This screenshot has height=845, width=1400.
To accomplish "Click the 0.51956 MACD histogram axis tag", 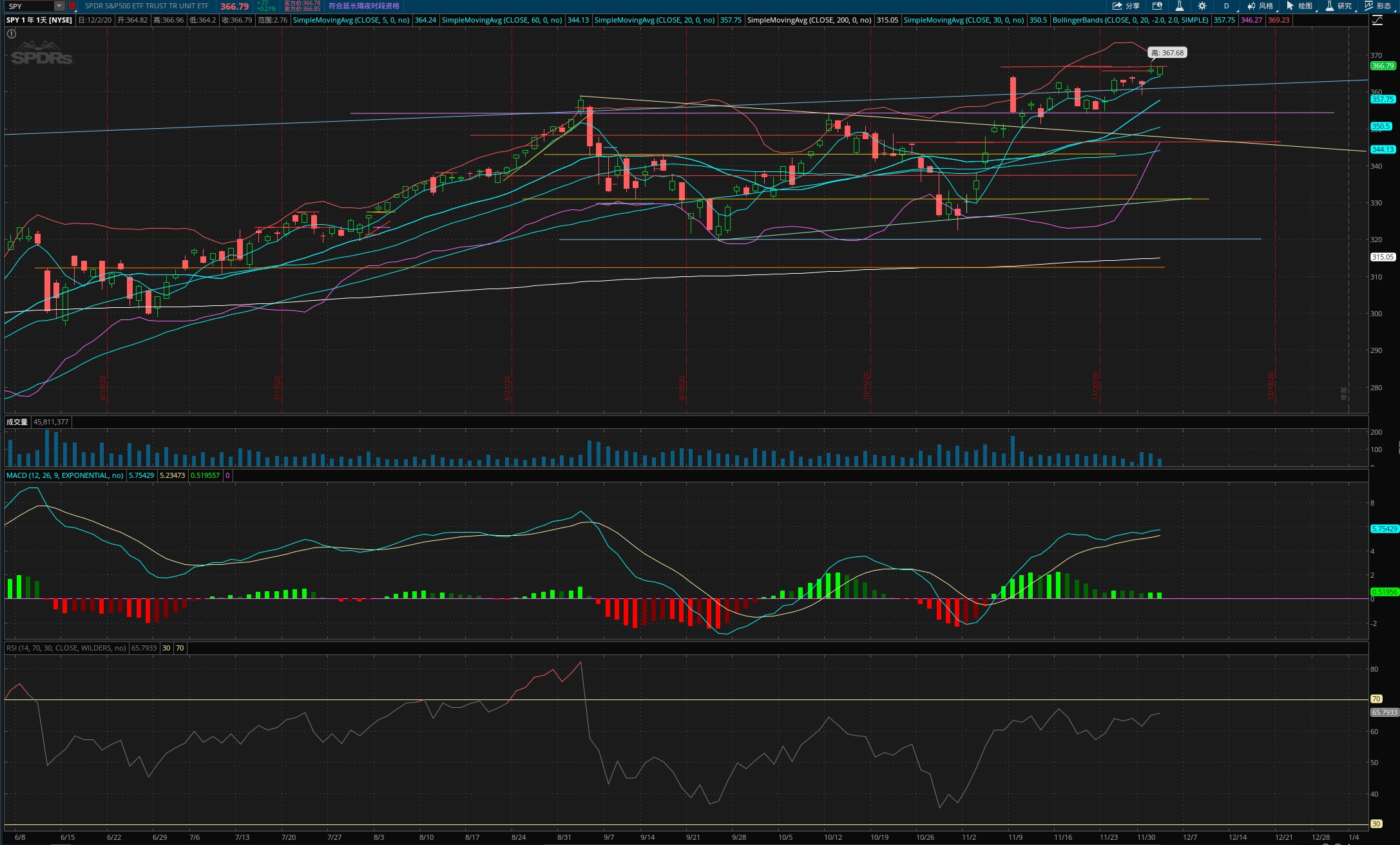I will pos(1385,592).
